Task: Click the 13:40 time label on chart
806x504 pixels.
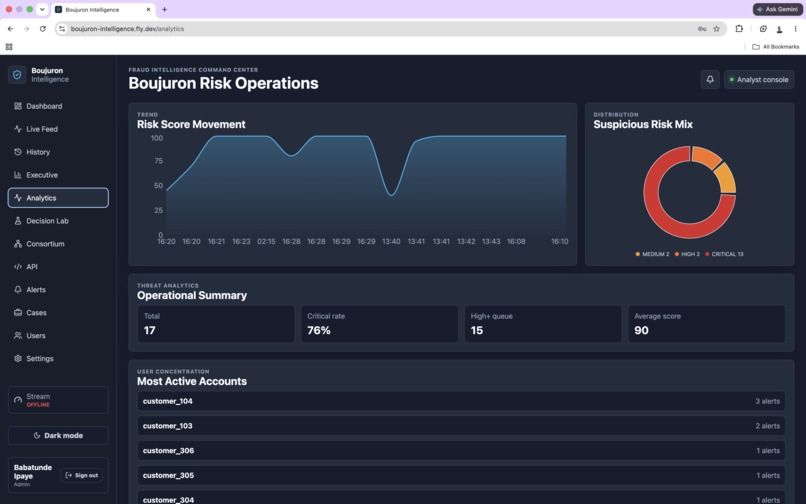Action: [391, 241]
